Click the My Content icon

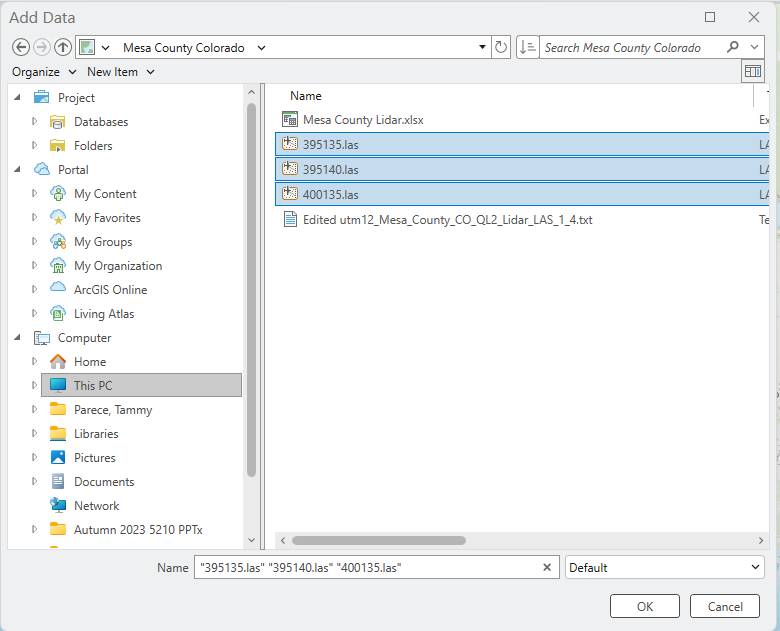click(58, 194)
